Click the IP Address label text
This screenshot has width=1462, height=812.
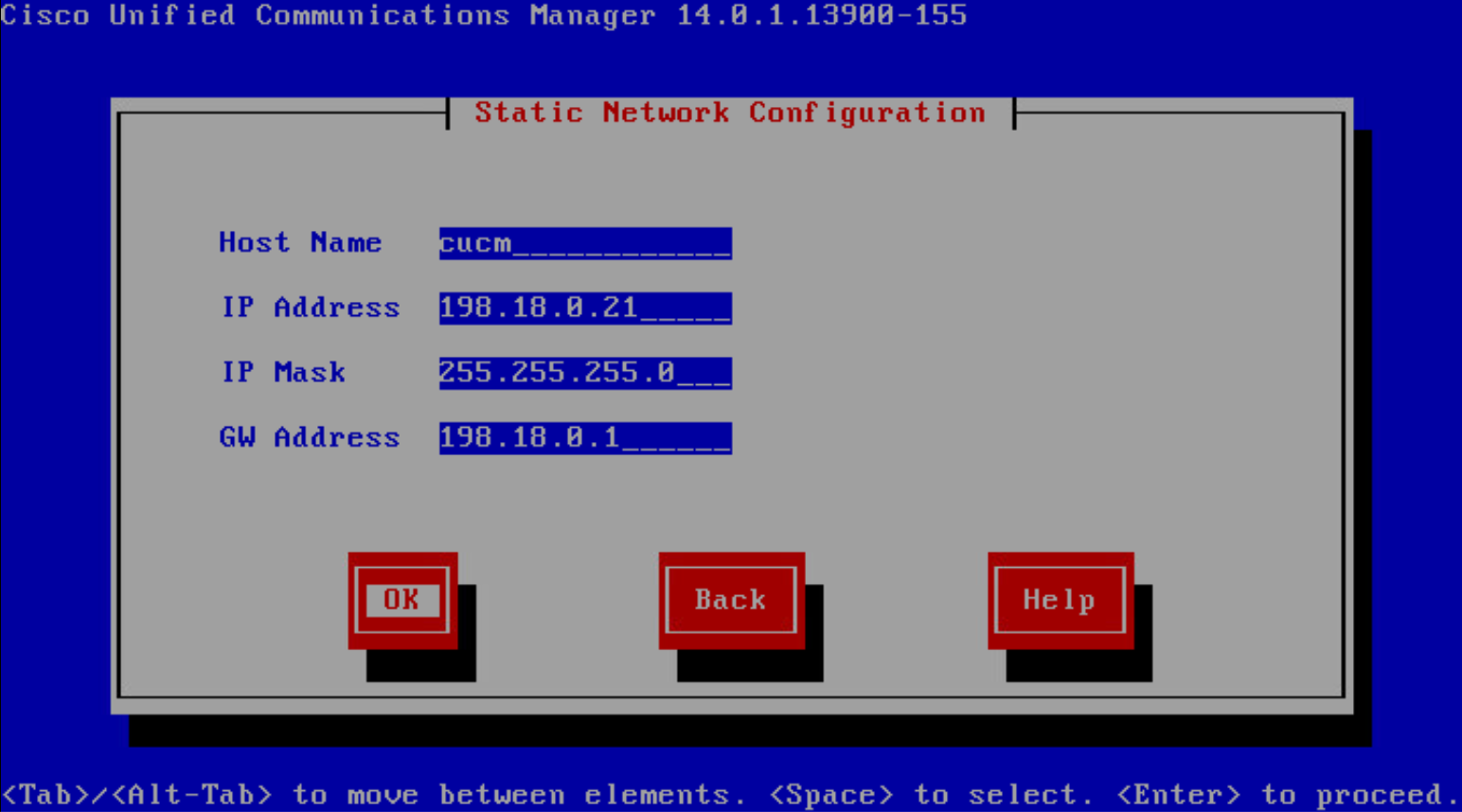pos(310,308)
